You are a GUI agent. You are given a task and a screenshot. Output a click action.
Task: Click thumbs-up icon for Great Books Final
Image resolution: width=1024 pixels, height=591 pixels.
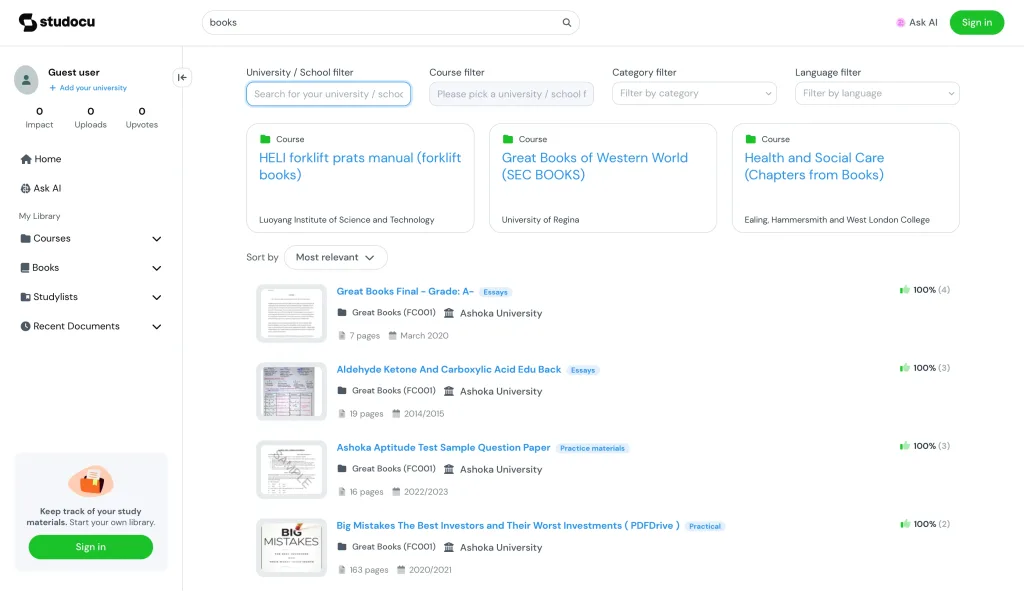point(904,289)
